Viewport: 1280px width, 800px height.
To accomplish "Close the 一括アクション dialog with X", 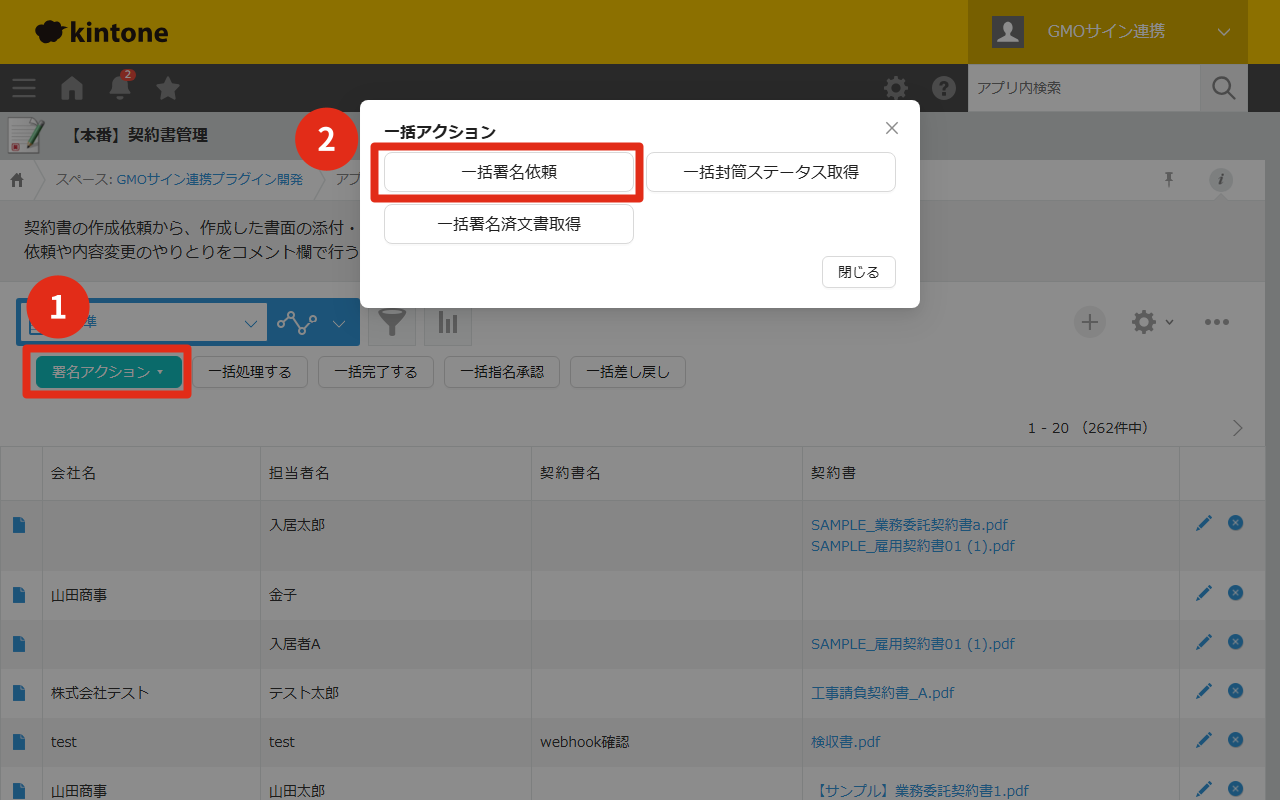I will click(892, 128).
